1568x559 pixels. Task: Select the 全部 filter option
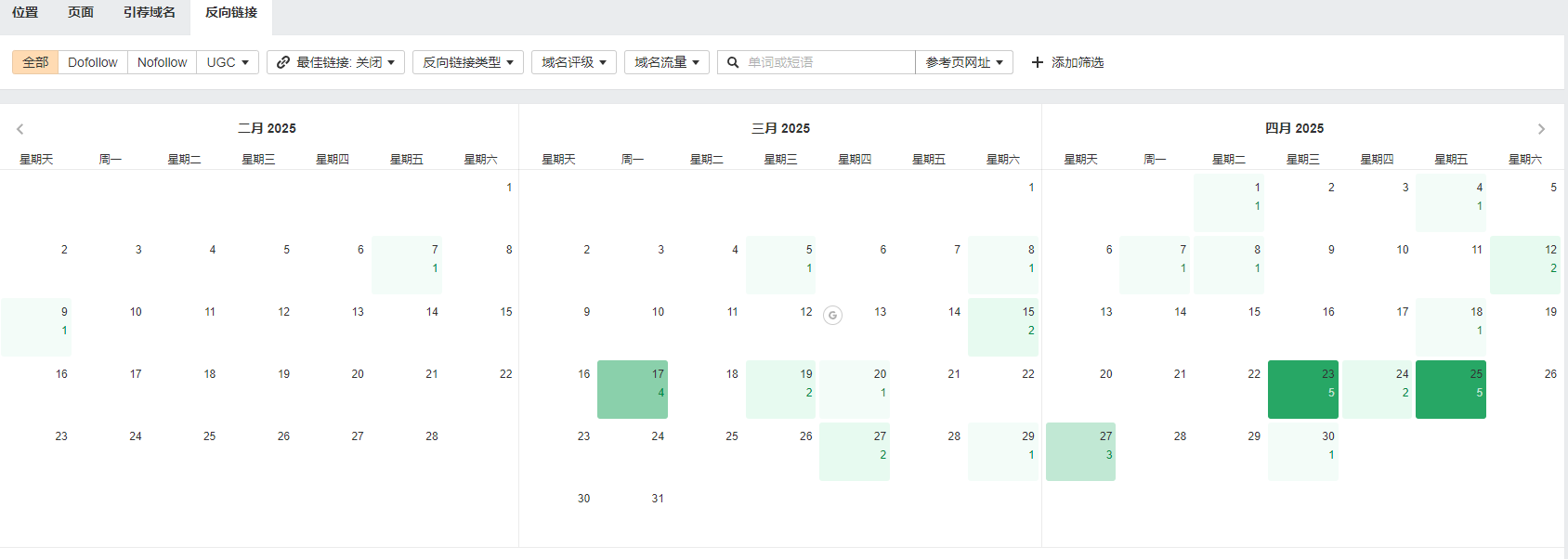(x=35, y=62)
